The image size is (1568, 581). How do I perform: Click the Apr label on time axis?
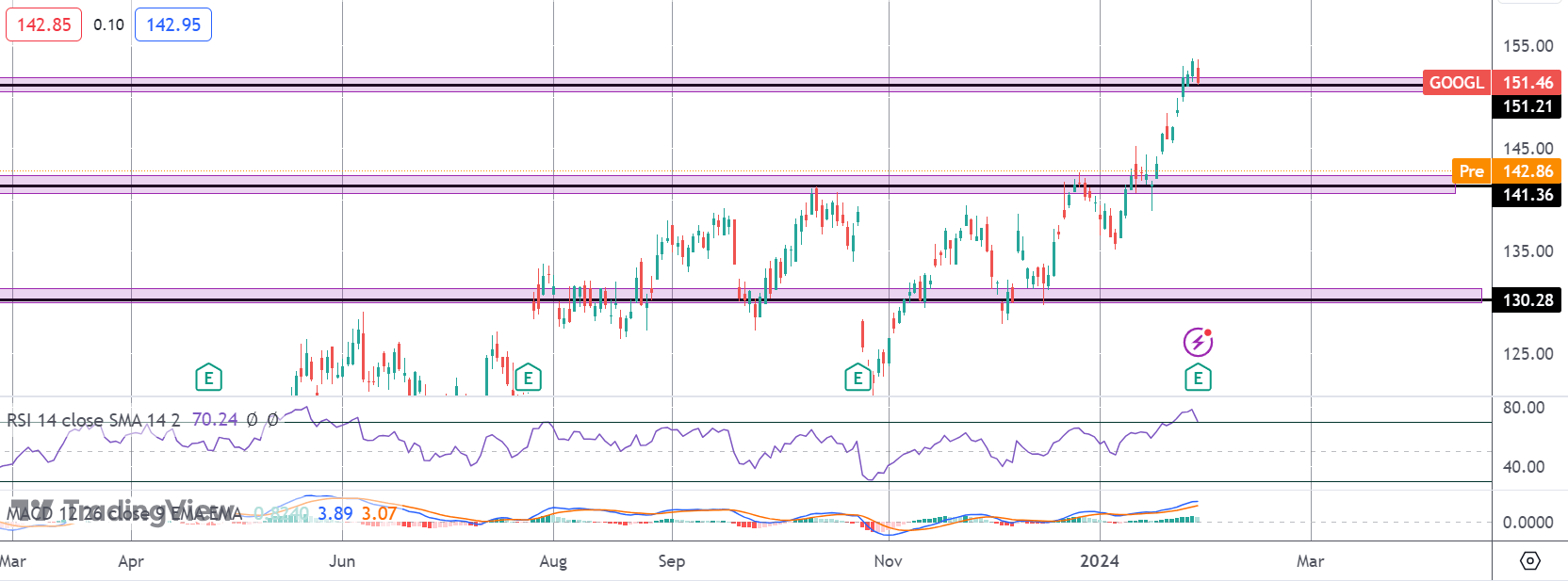[x=131, y=561]
